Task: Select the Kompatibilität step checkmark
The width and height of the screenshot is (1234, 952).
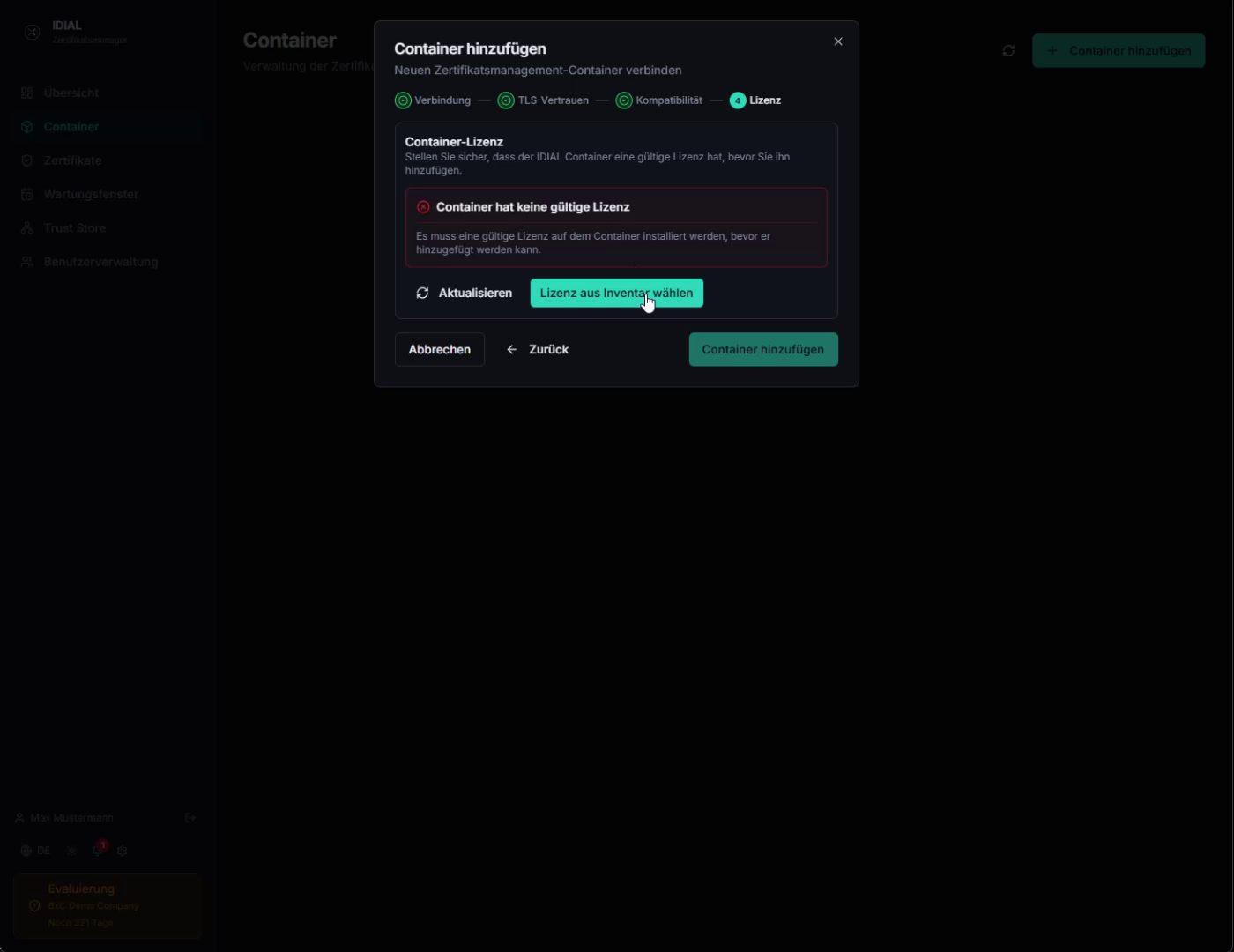Action: click(624, 100)
